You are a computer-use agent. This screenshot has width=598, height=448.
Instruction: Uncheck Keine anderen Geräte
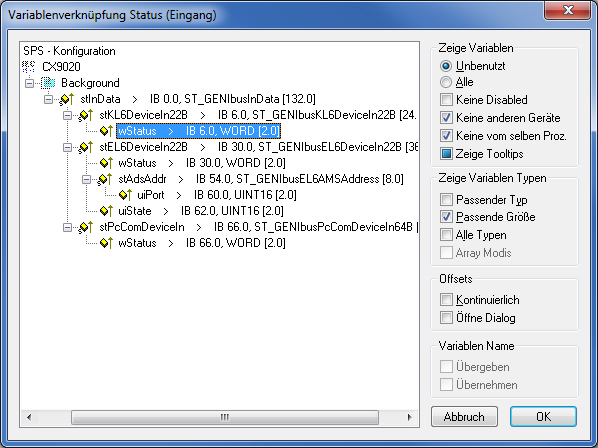click(446, 117)
